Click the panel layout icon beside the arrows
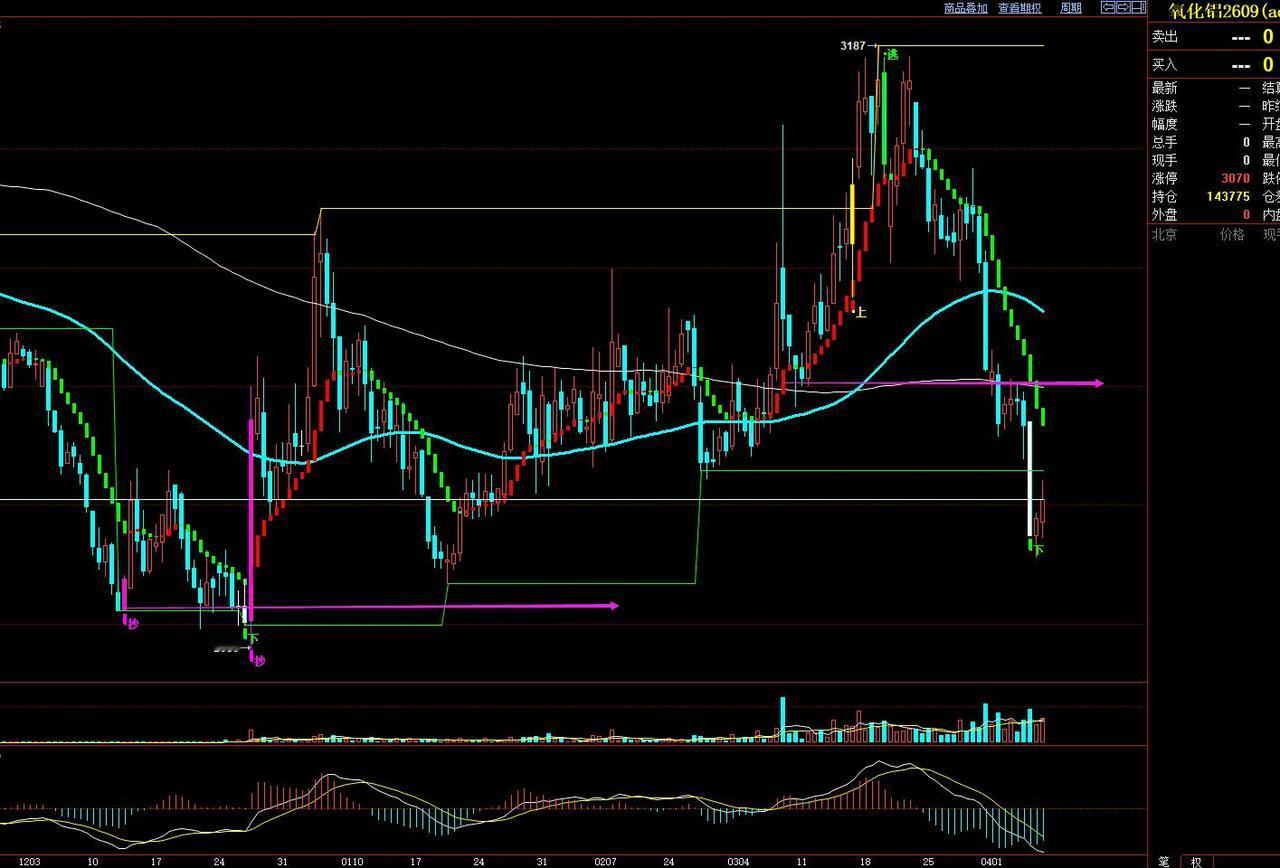This screenshot has width=1280, height=868. tap(1138, 7)
